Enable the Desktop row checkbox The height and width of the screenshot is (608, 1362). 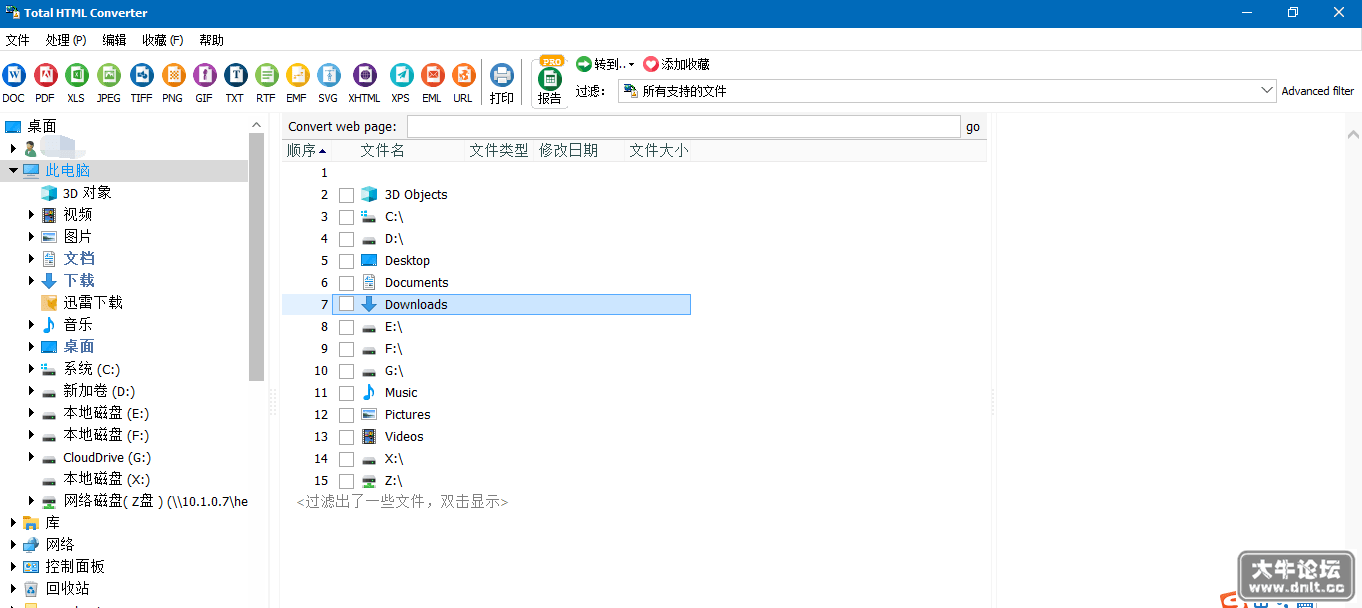pos(346,261)
